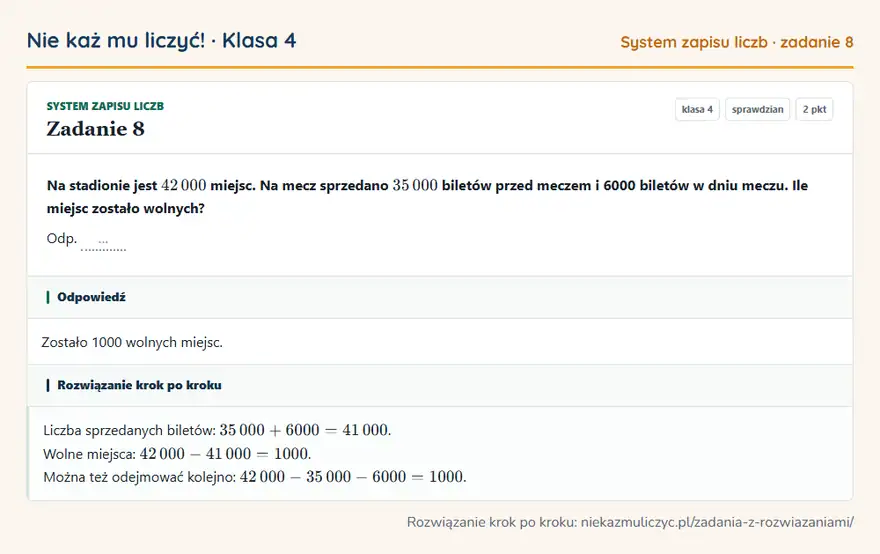880x554 pixels.
Task: Click the 'Liczba sprzedanych biletów' equation line
Action: point(217,431)
